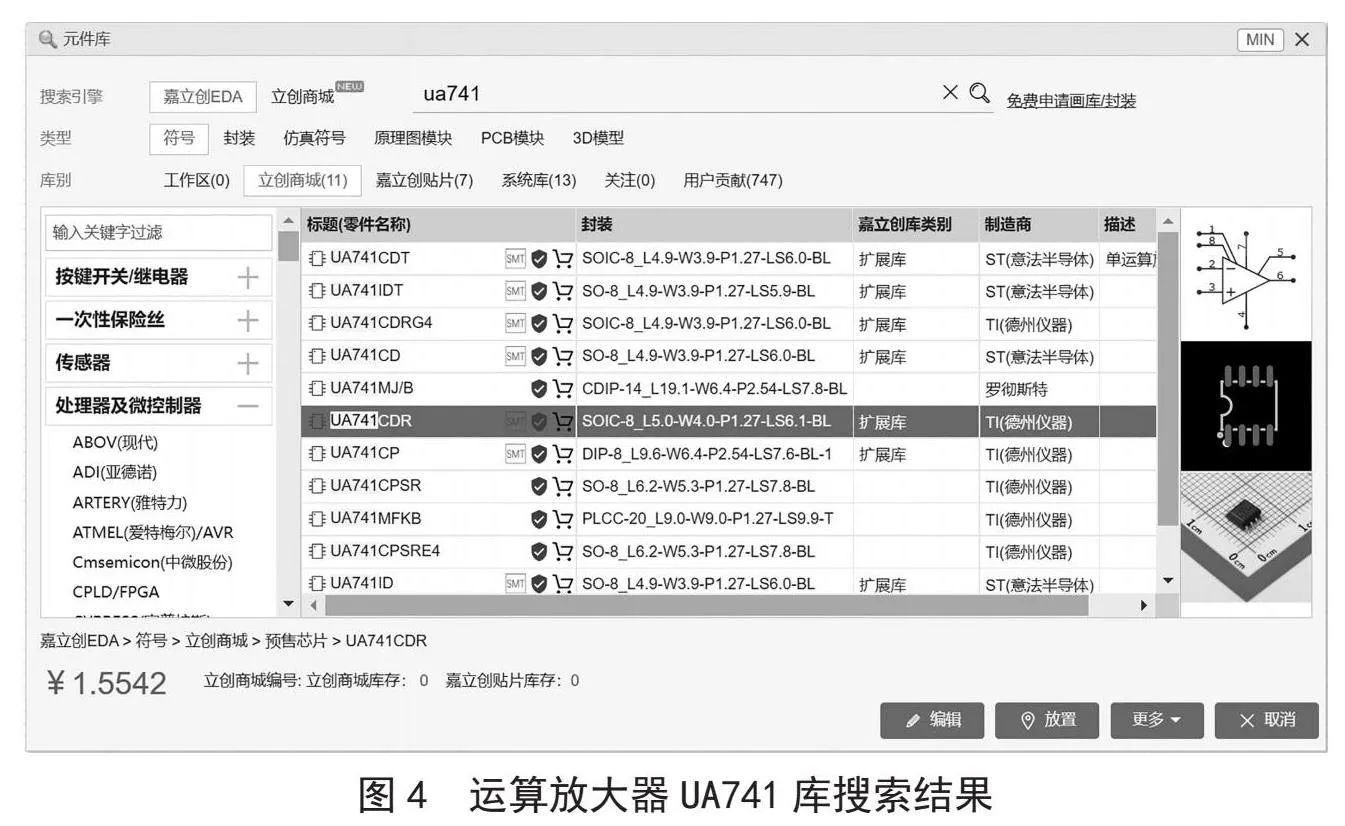The image size is (1345, 826).
Task: Click the cart icon in the UA741MFKB row
Action: coord(563,520)
